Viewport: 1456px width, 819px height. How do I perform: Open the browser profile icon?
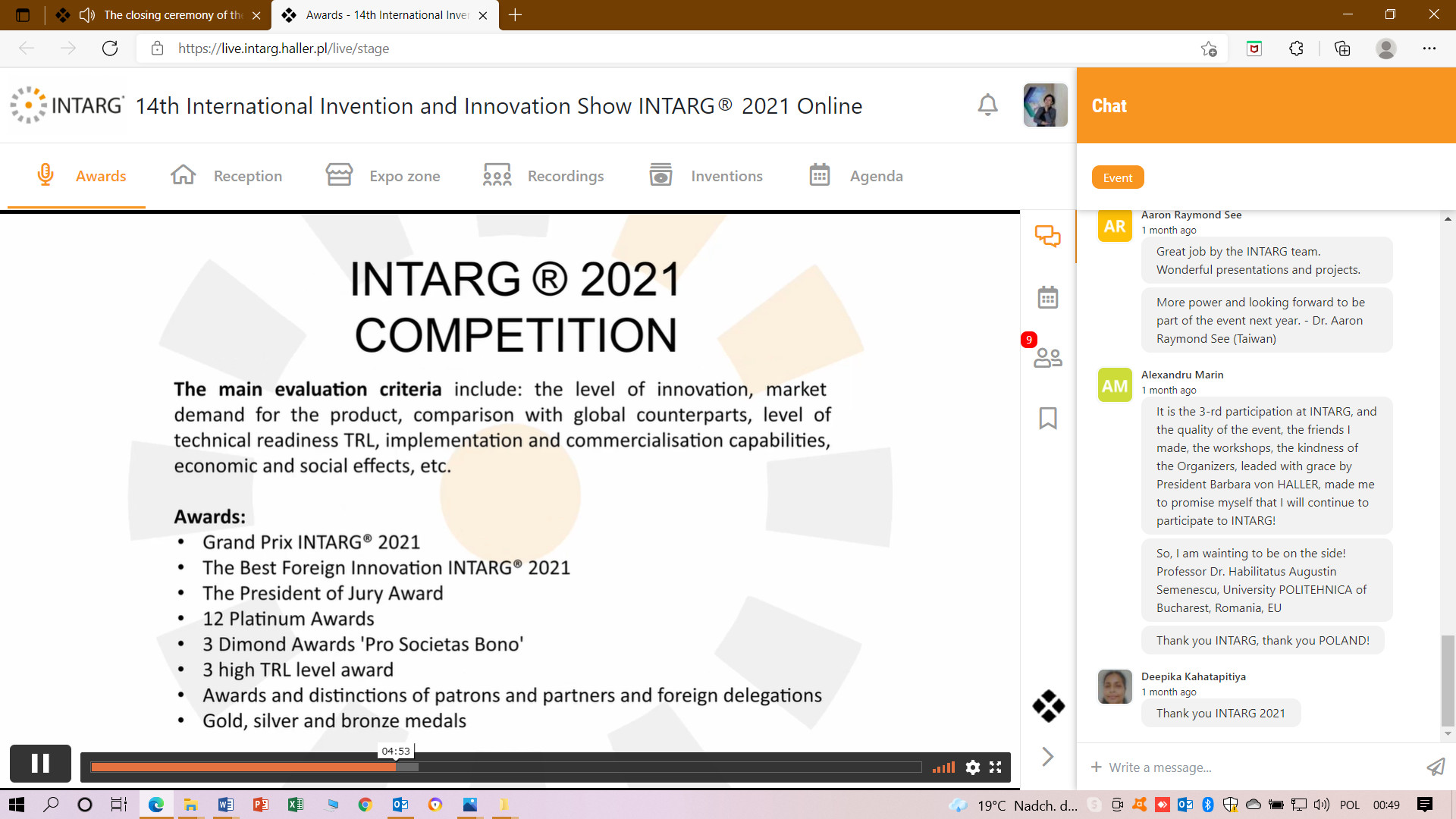1386,49
